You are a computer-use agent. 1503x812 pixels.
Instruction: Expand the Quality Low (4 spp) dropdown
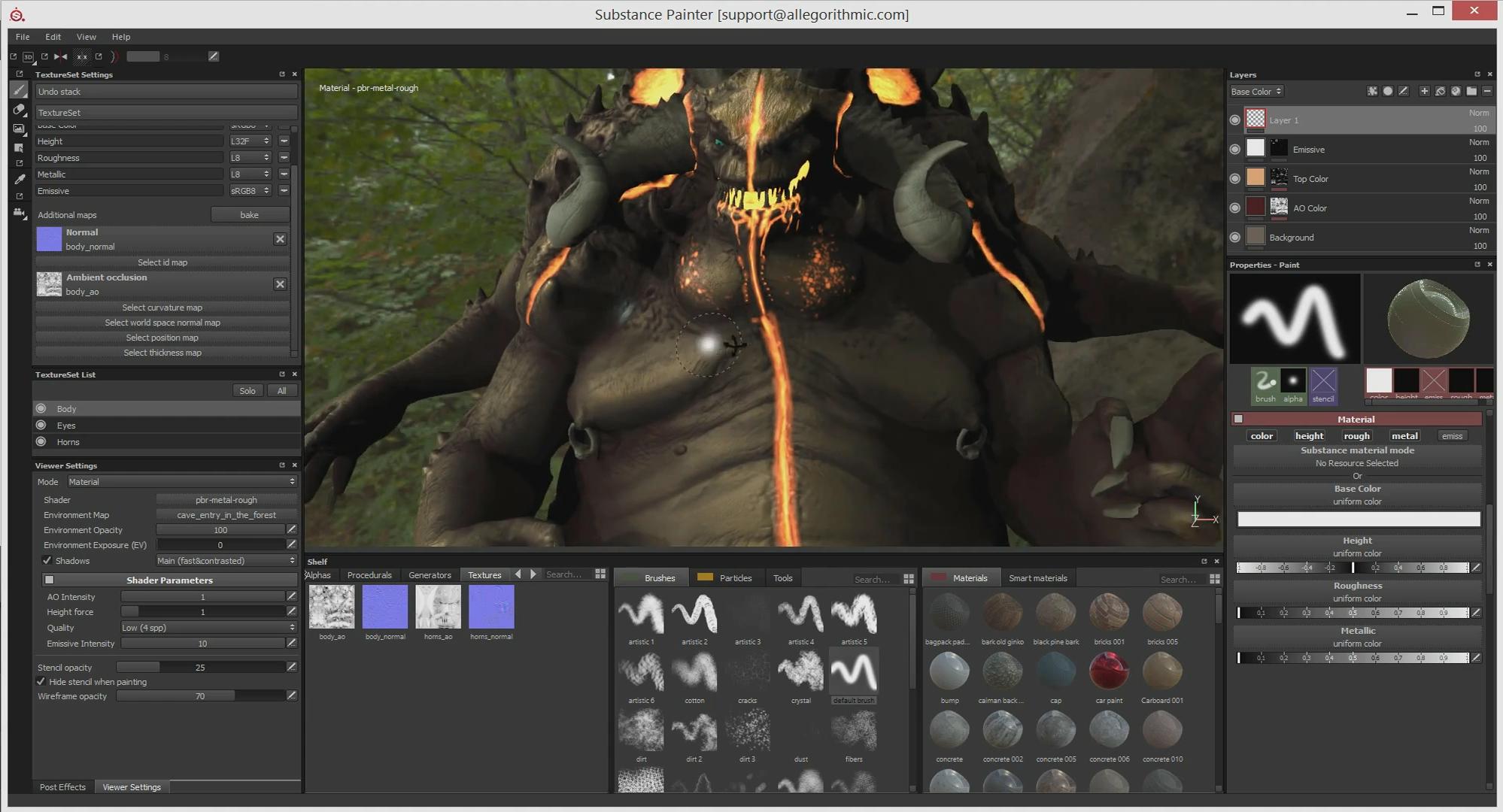pos(208,628)
